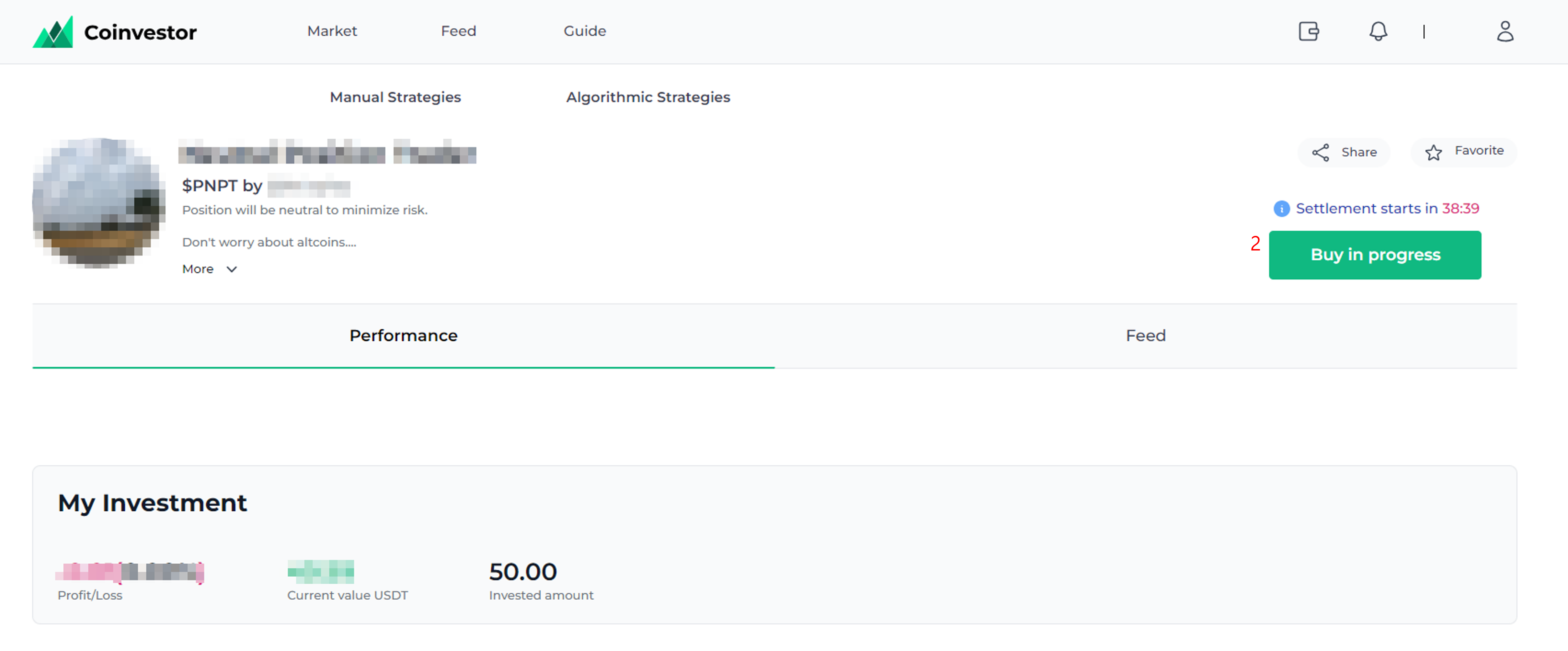Switch to Manual Strategies tab
This screenshot has width=1568, height=651.
(x=395, y=97)
